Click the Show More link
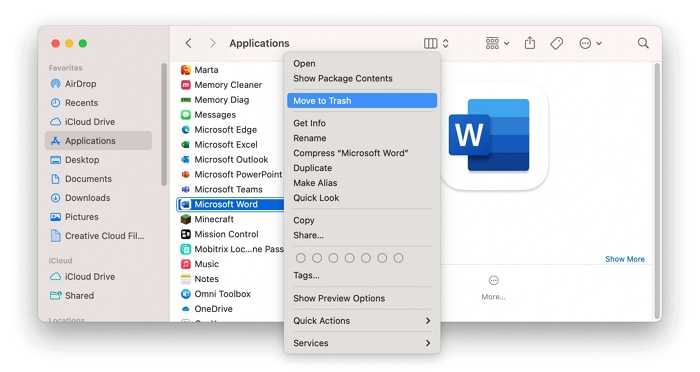Image resolution: width=700 pixels, height=372 pixels. coord(625,259)
